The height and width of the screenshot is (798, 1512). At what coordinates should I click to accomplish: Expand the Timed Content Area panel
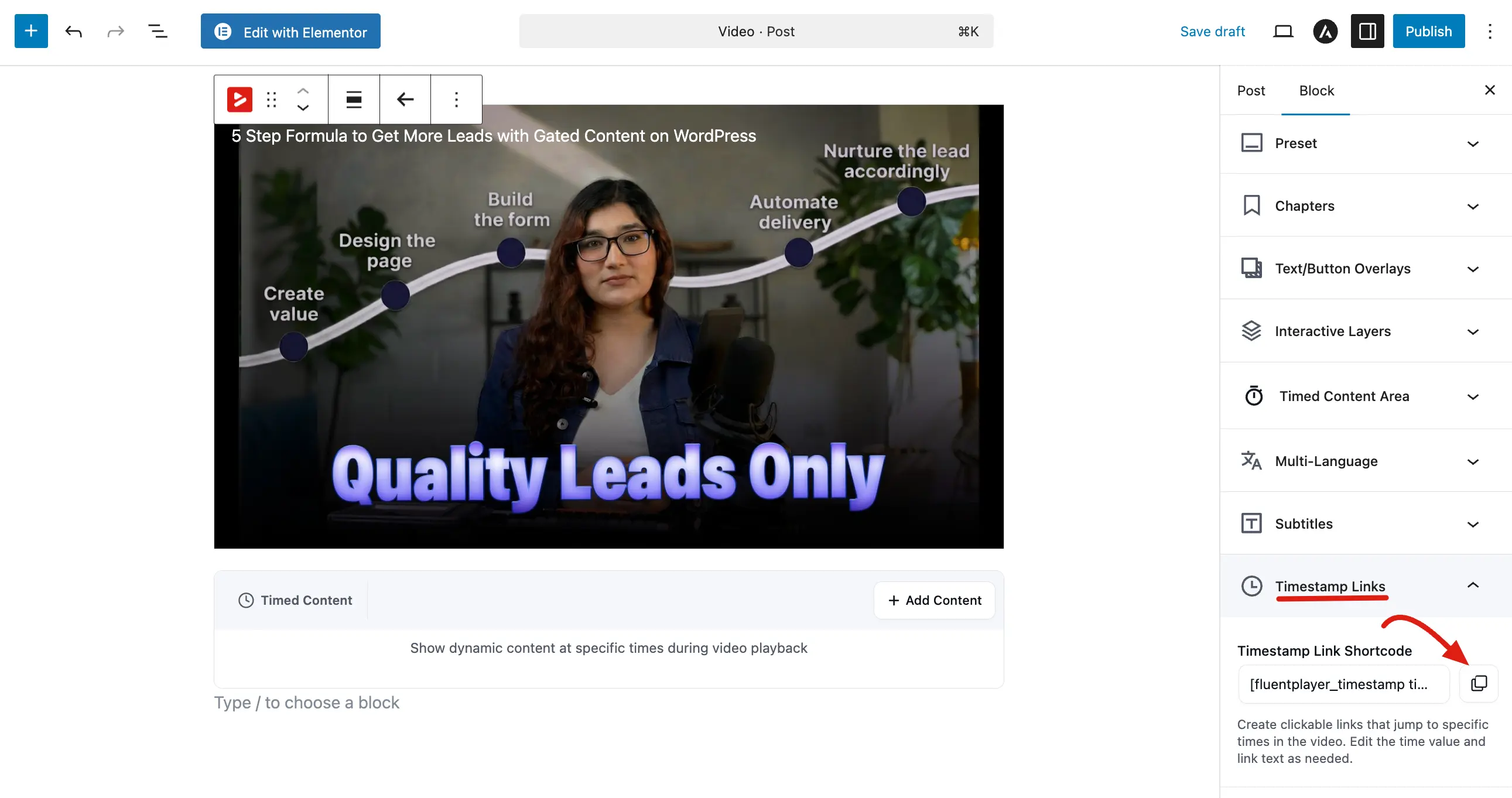point(1366,396)
